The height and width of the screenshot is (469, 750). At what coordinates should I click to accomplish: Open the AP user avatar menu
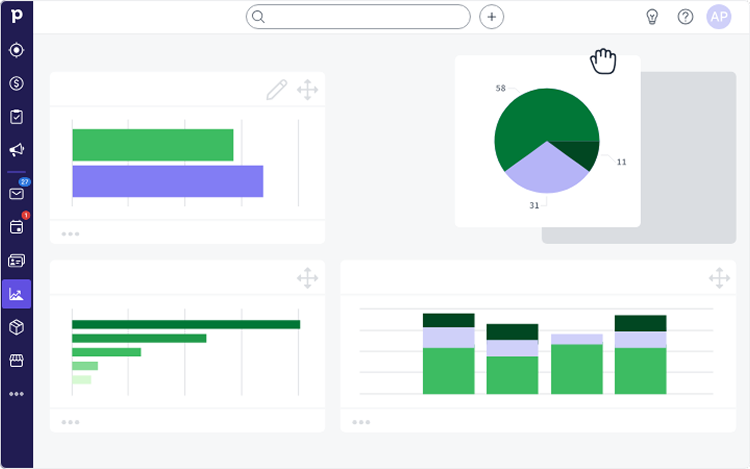pyautogui.click(x=719, y=17)
